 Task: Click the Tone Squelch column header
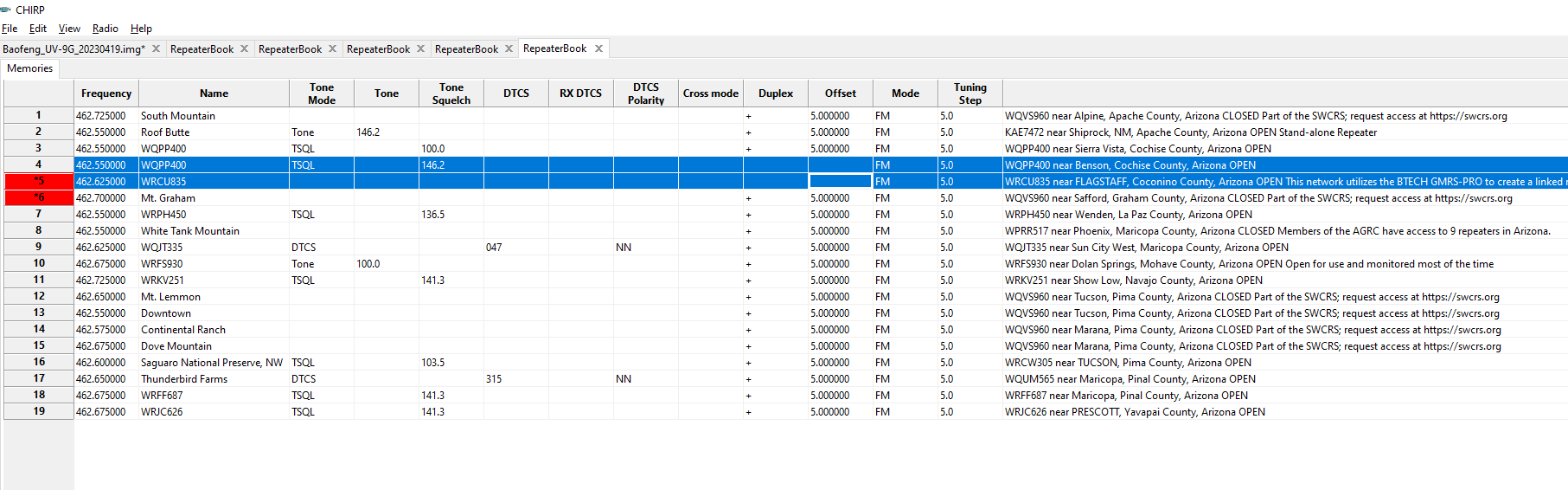pyautogui.click(x=451, y=93)
